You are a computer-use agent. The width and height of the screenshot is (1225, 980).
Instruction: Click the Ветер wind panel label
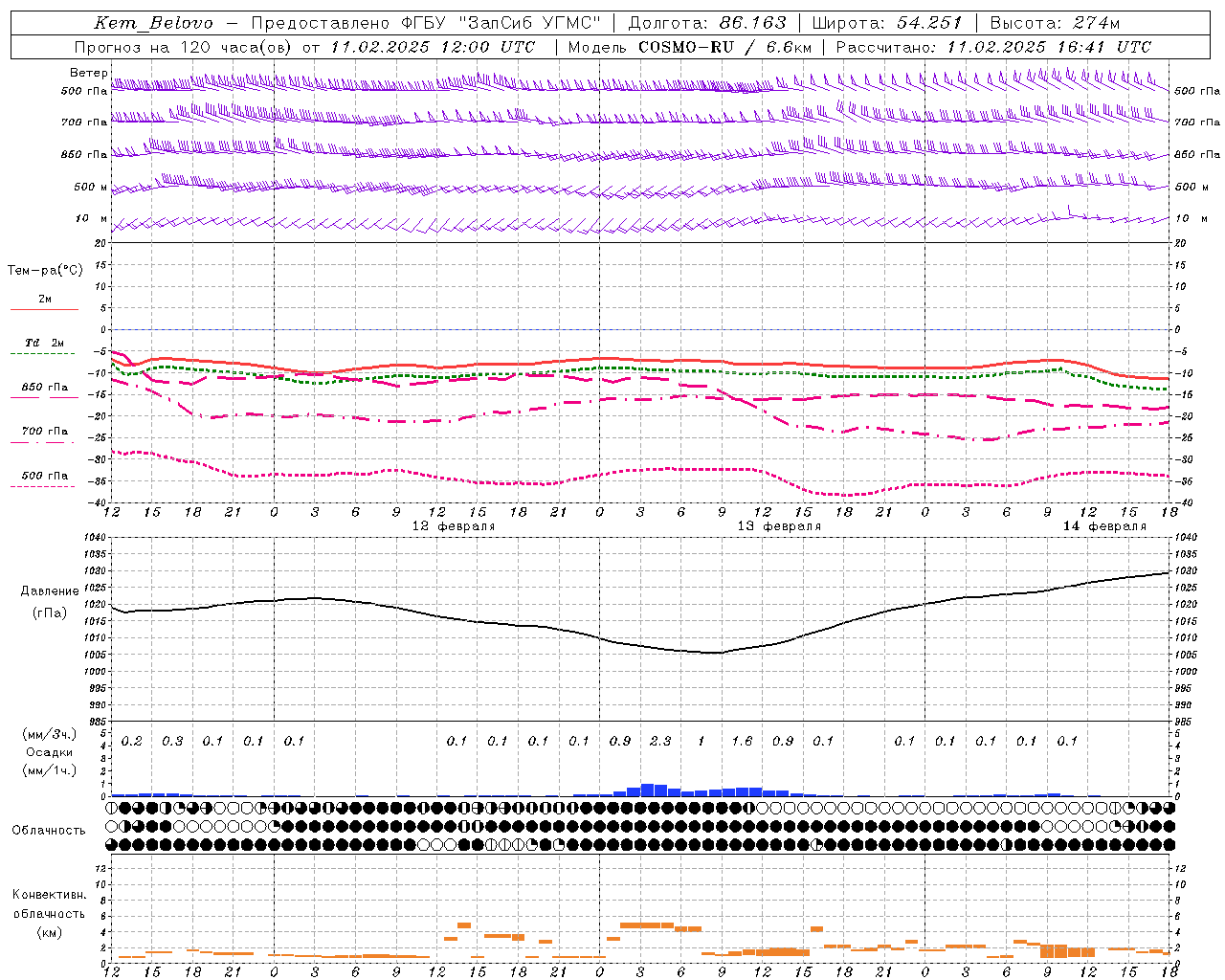[88, 73]
